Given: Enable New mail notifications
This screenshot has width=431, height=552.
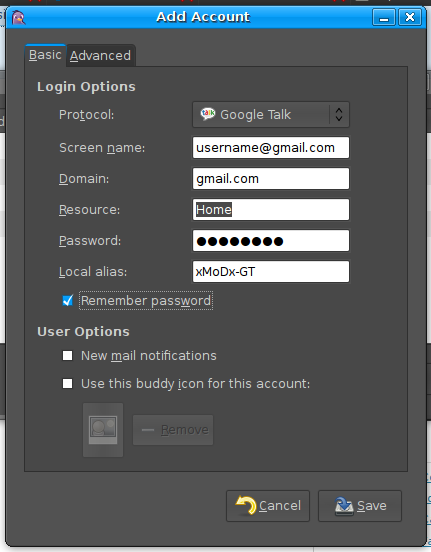Looking at the screenshot, I should (67, 356).
